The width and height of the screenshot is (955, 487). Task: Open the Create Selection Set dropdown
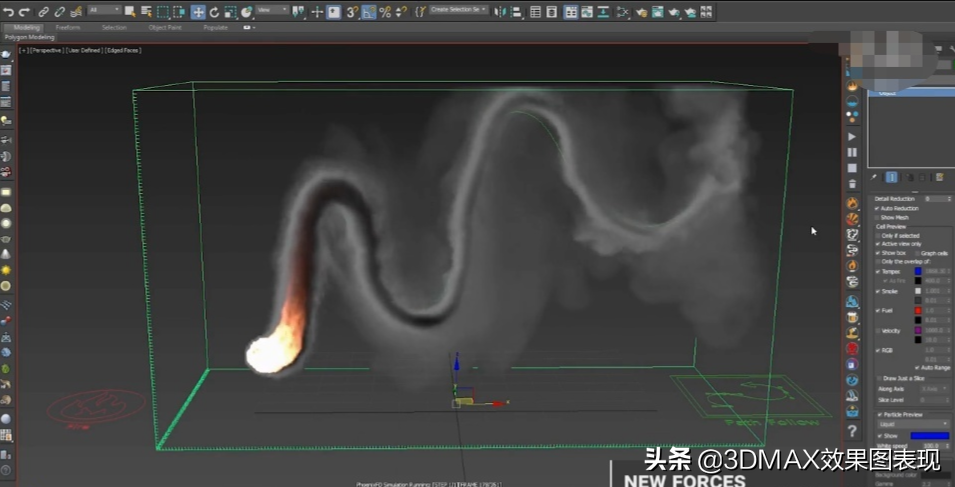[x=459, y=10]
